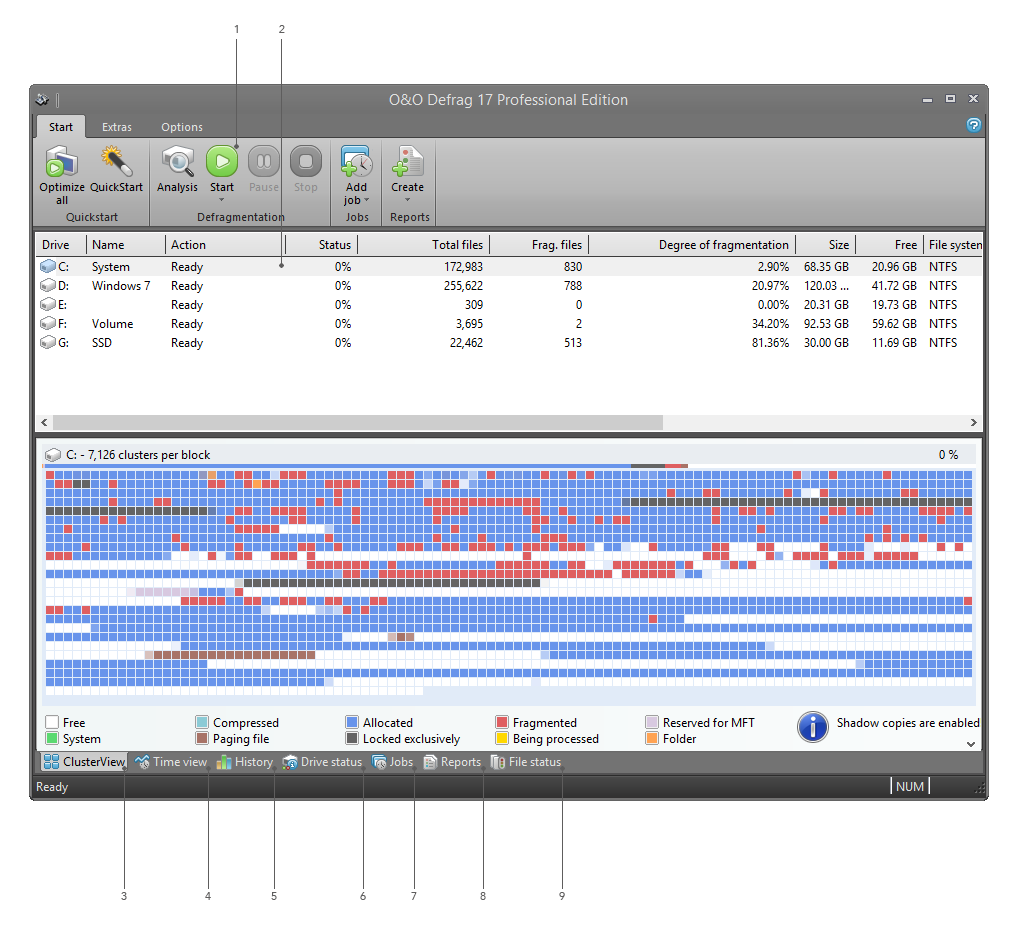Click the horizontal scrollbar thumb of drive list
Viewport: 1019px width, 937px height.
(x=357, y=422)
